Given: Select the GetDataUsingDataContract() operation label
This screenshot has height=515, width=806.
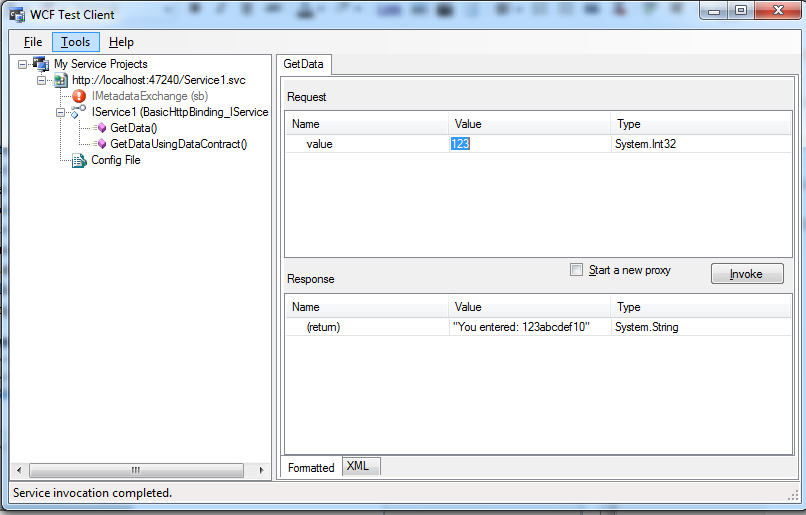Looking at the screenshot, I should point(178,144).
